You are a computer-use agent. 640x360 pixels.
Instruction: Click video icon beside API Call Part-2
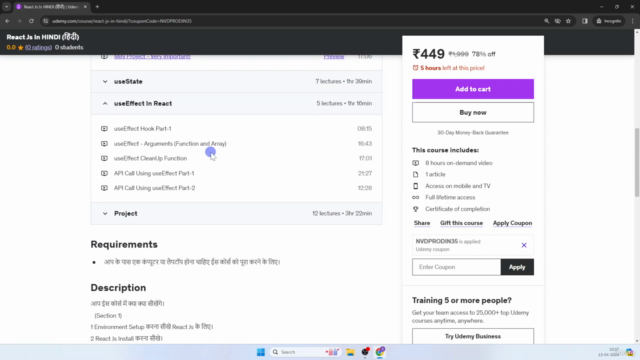point(104,188)
